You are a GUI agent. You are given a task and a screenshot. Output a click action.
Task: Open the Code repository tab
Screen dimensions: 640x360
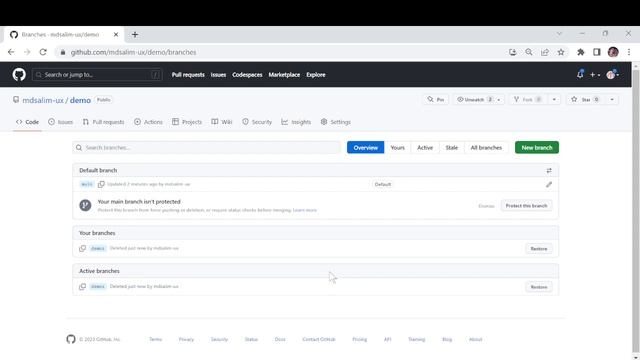pyautogui.click(x=27, y=122)
